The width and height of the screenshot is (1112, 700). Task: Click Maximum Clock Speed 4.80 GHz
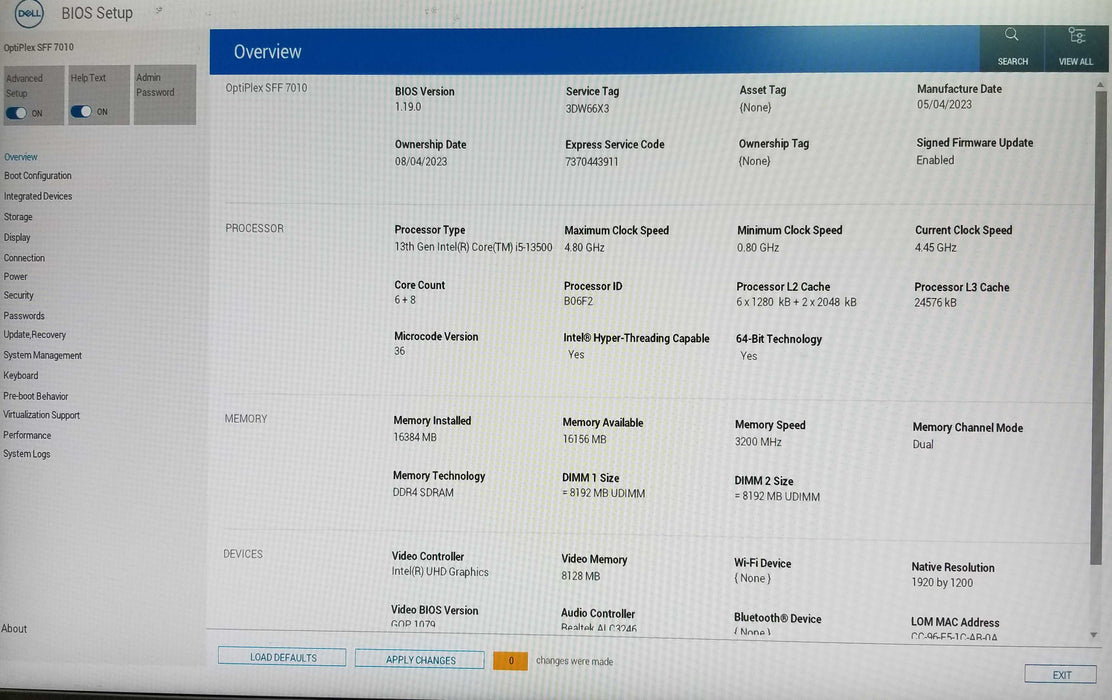[584, 248]
